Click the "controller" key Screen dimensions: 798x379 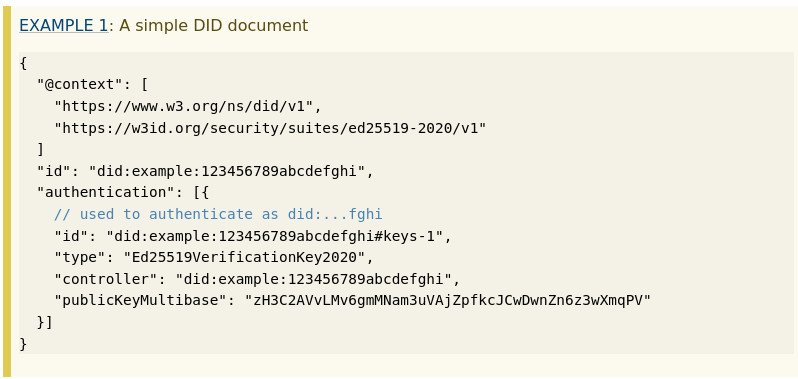click(x=106, y=279)
